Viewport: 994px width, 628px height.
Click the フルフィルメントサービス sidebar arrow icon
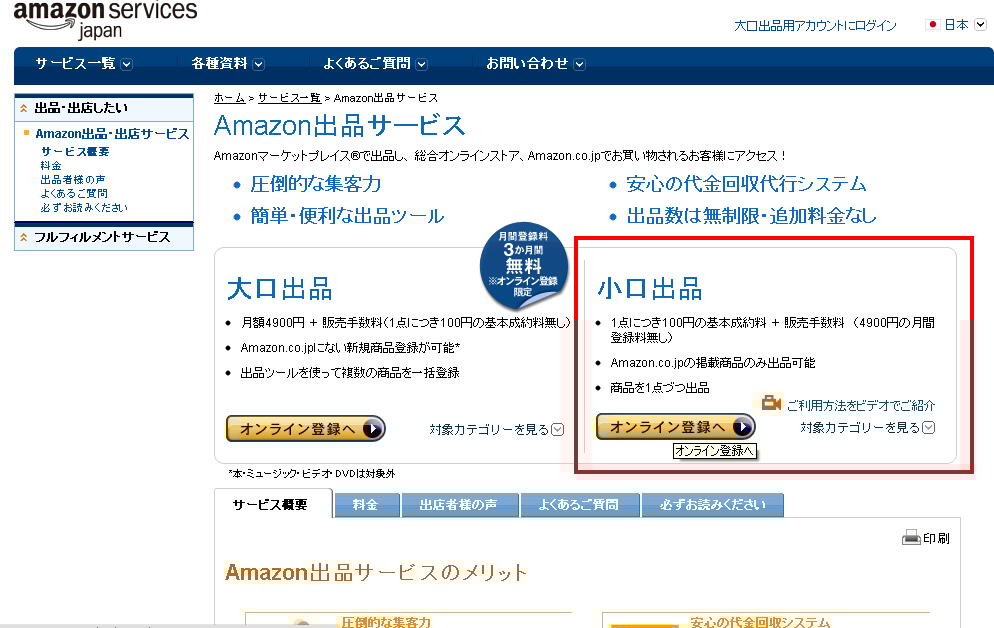point(23,237)
